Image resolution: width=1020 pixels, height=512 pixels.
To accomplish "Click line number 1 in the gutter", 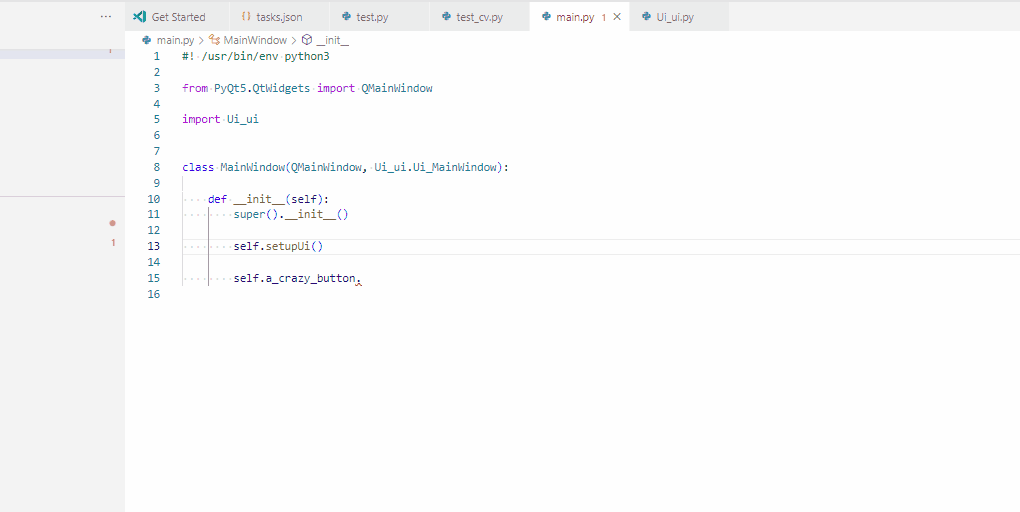I will click(156, 57).
